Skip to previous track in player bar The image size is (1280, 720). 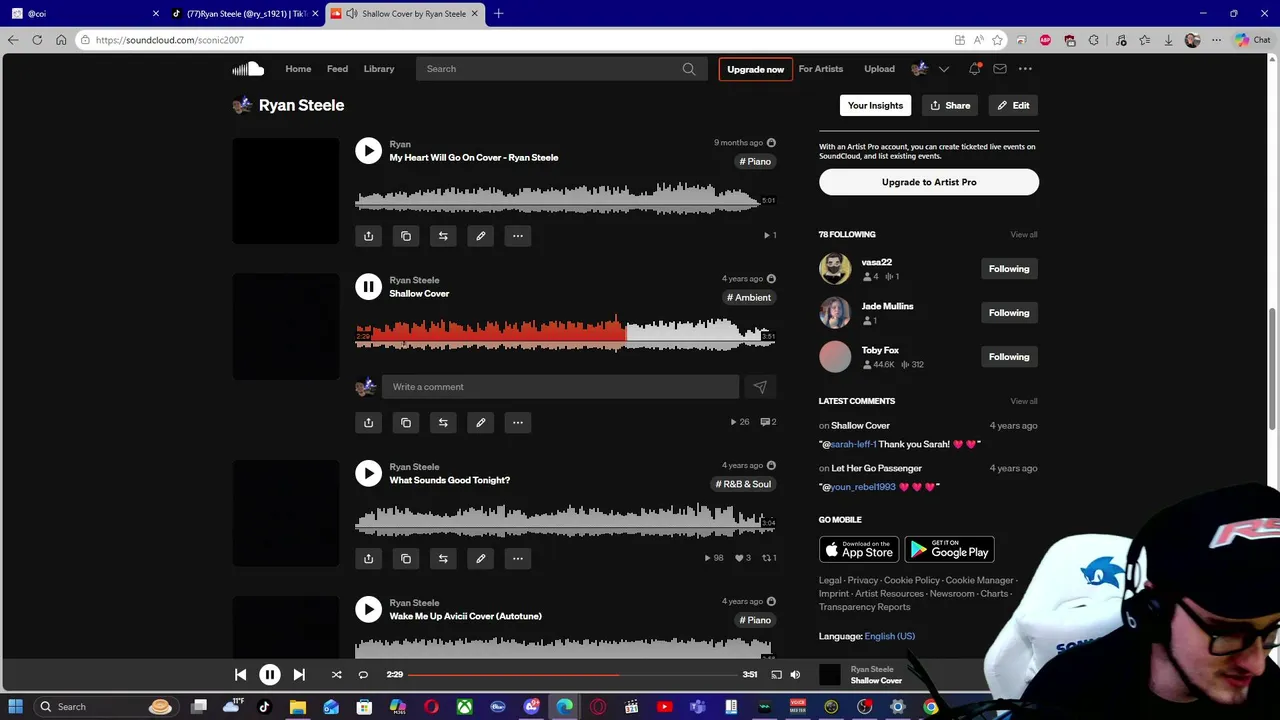(x=240, y=675)
